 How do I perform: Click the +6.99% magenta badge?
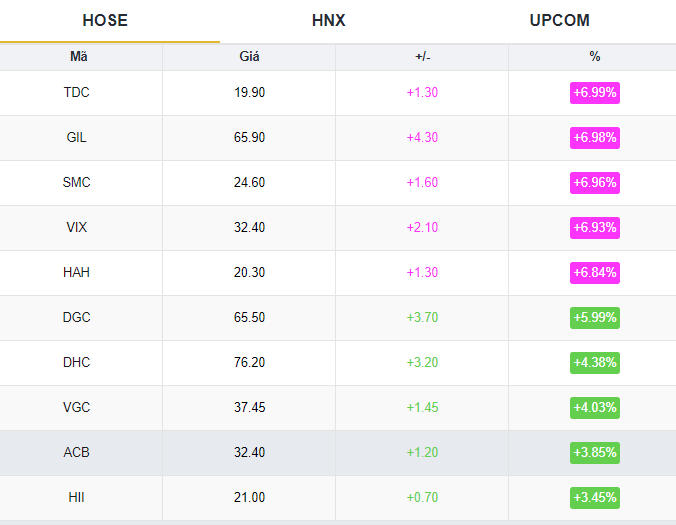[x=595, y=93]
